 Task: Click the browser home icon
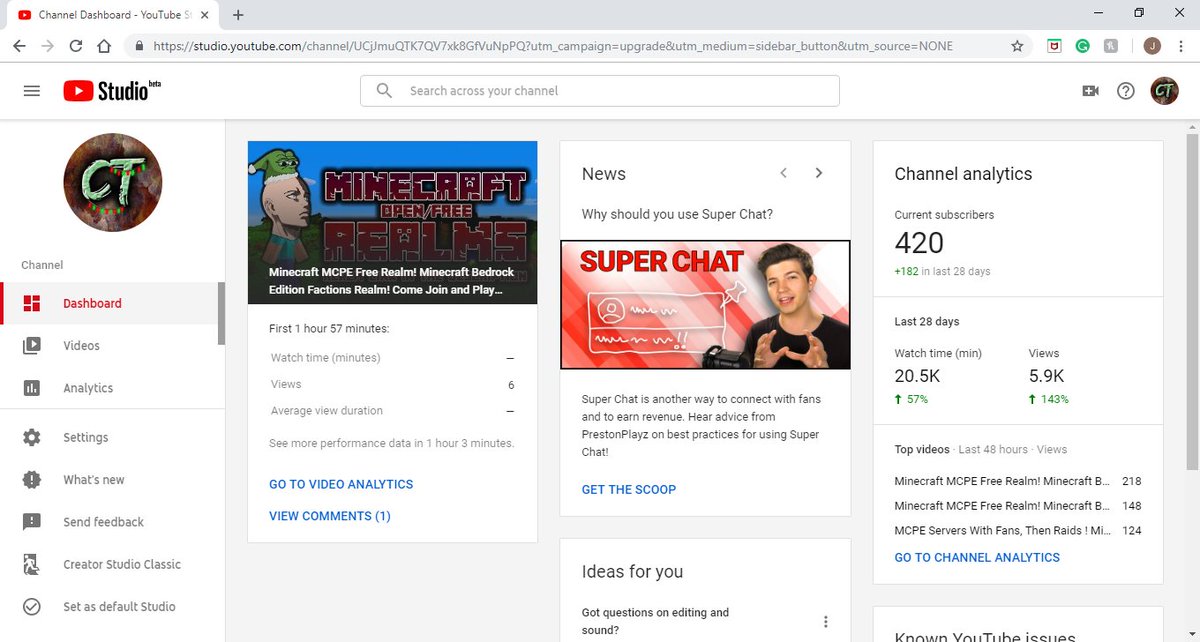104,46
